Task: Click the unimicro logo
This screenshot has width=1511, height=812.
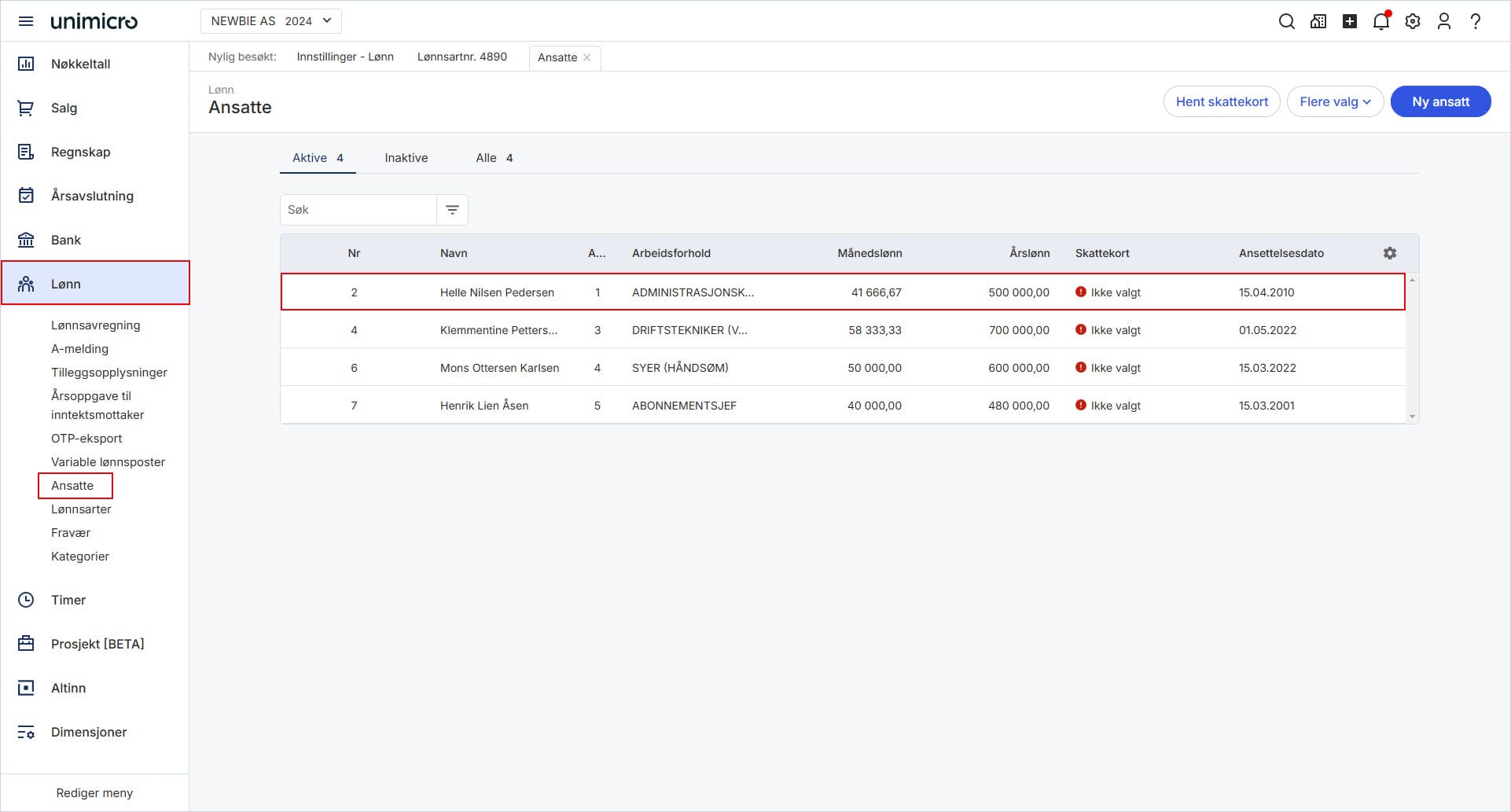Action: [x=94, y=21]
